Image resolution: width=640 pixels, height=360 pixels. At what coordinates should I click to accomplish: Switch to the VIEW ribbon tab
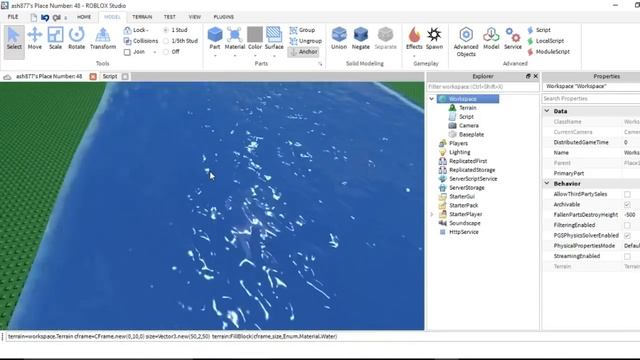pos(195,17)
